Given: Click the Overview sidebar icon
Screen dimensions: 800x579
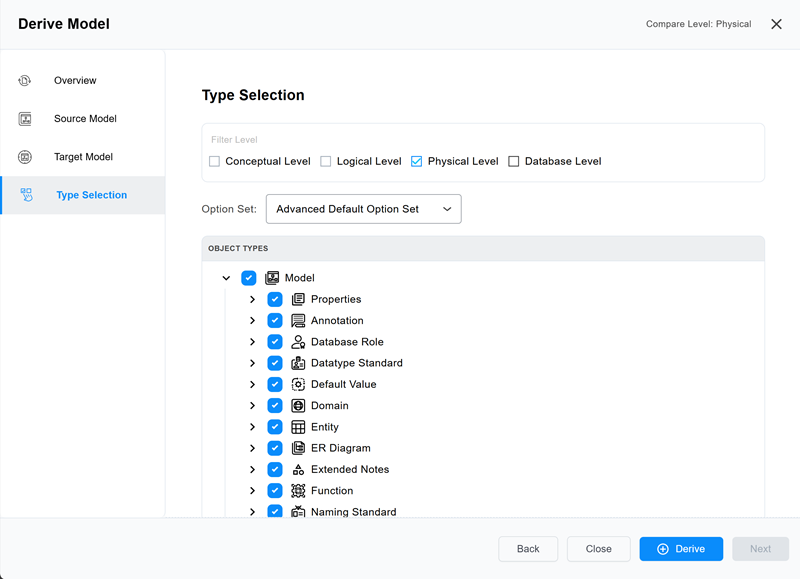Looking at the screenshot, I should pyautogui.click(x=24, y=81).
